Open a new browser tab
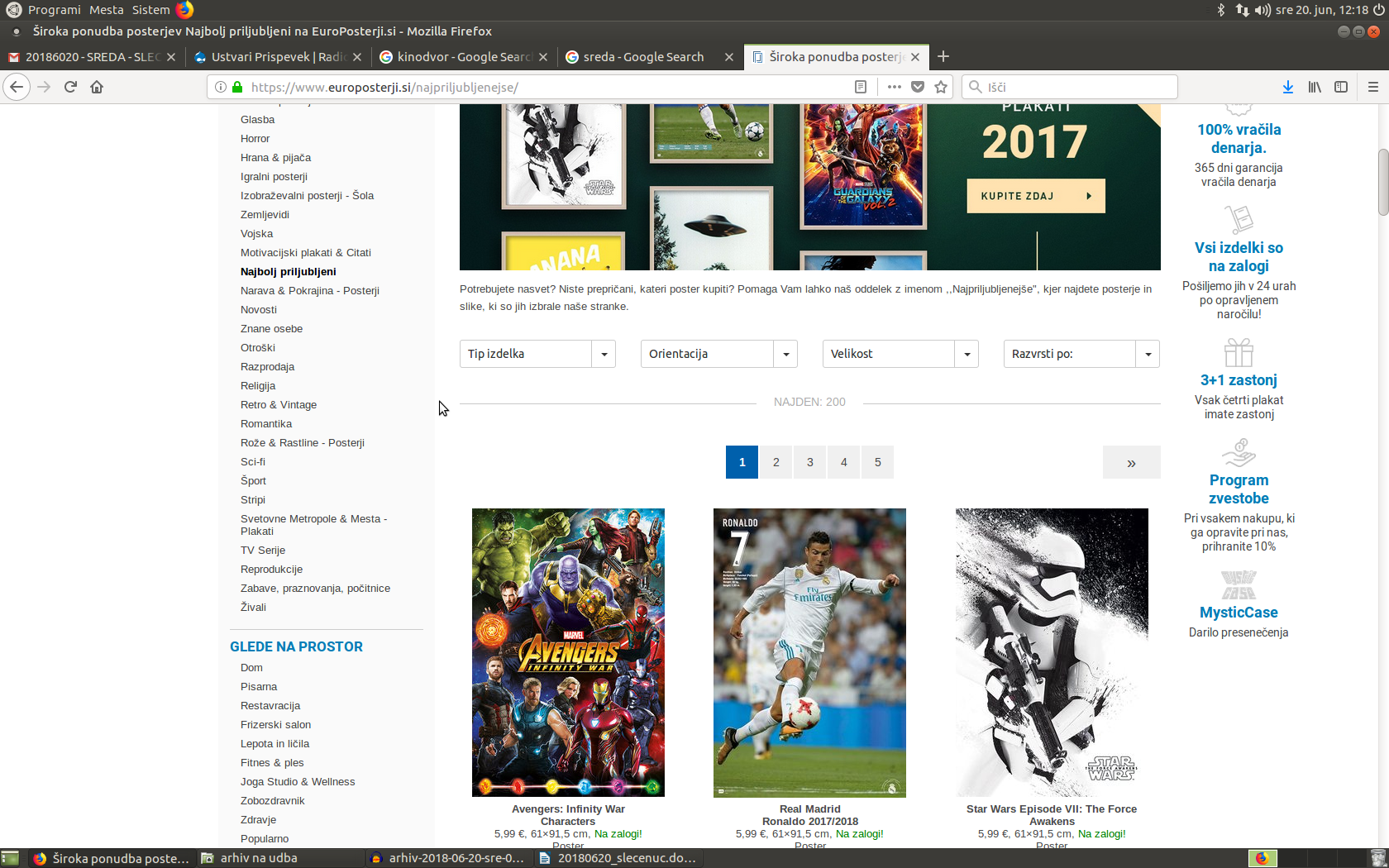Viewport: 1389px width, 868px height. tap(943, 56)
